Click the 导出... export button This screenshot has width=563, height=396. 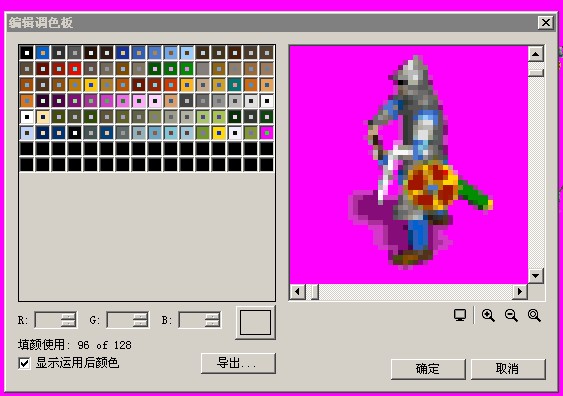click(238, 363)
